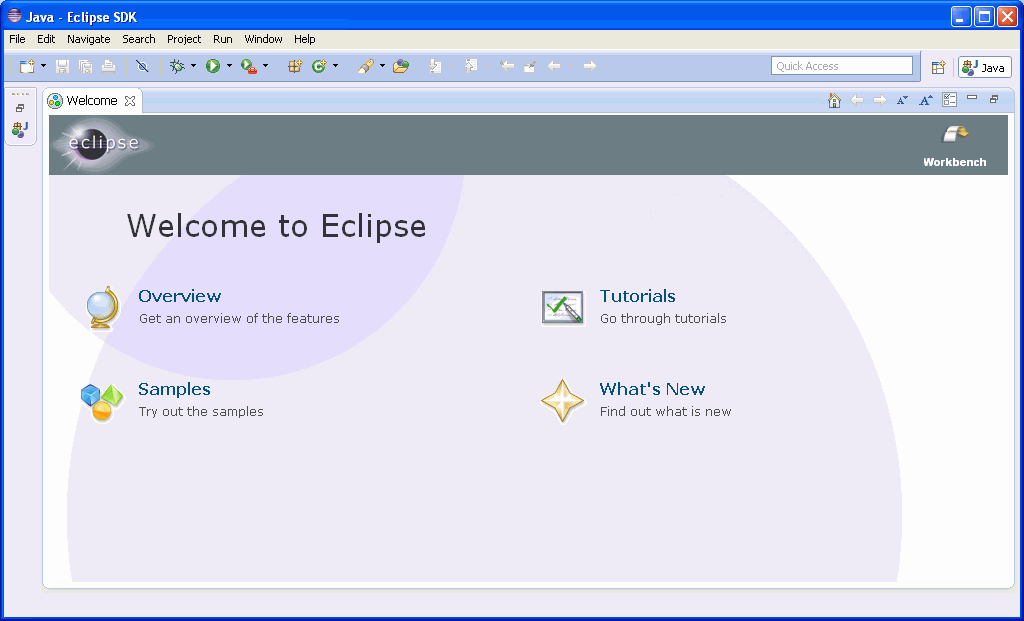Open the New wizard dropdown arrow
Screen dimensions: 1024x621
pos(43,66)
